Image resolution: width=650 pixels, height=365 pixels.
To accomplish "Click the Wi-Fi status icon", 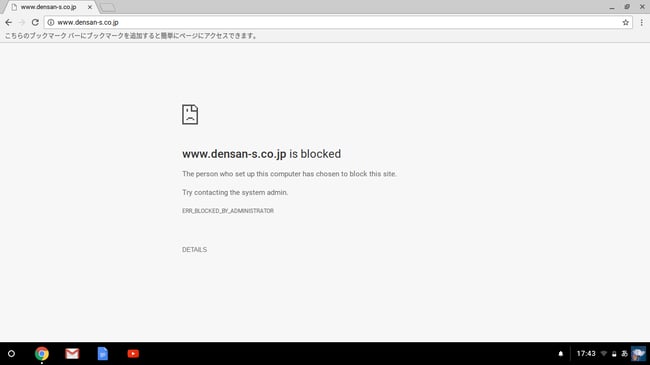I will (604, 354).
